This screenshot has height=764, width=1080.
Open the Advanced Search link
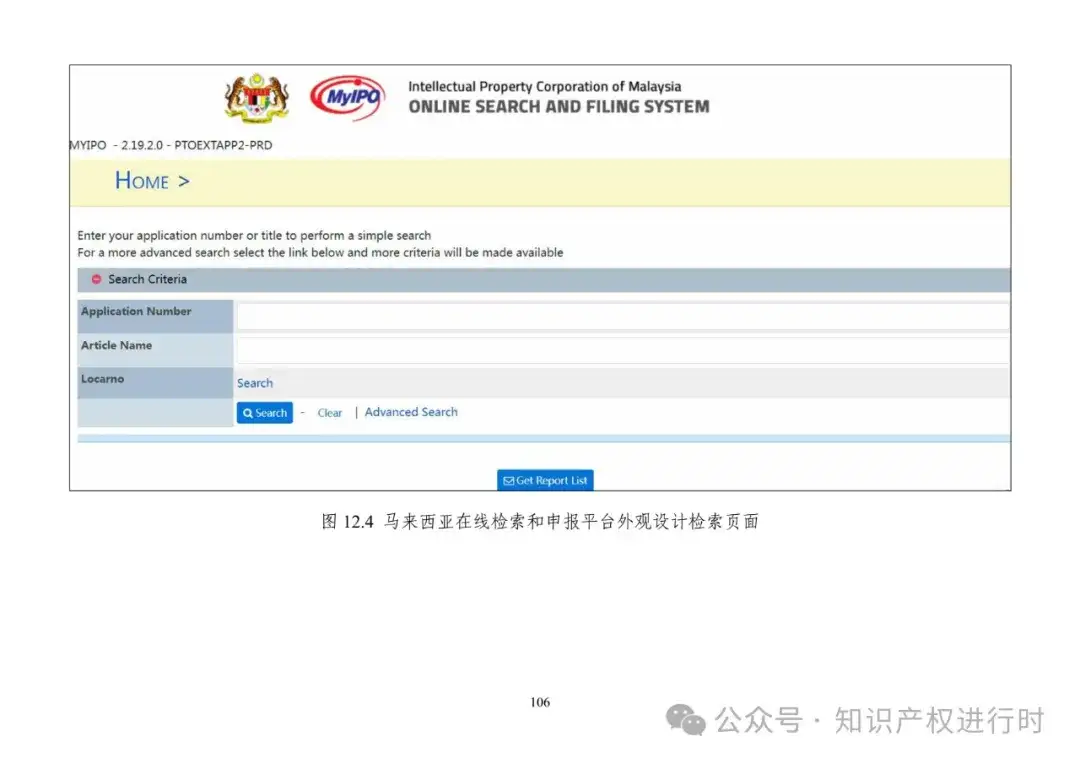[x=411, y=412]
